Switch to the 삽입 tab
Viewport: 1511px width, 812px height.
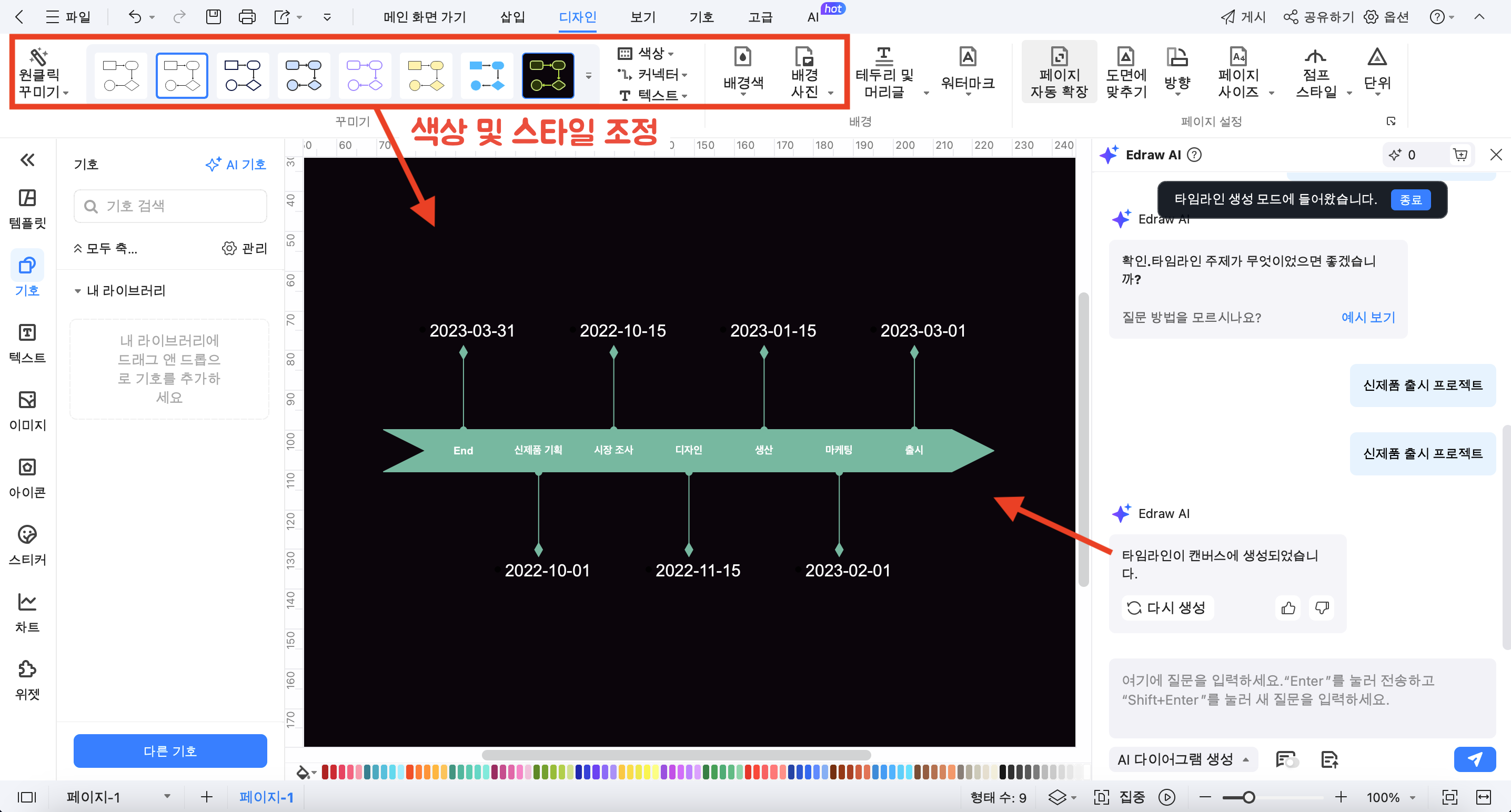[x=512, y=16]
